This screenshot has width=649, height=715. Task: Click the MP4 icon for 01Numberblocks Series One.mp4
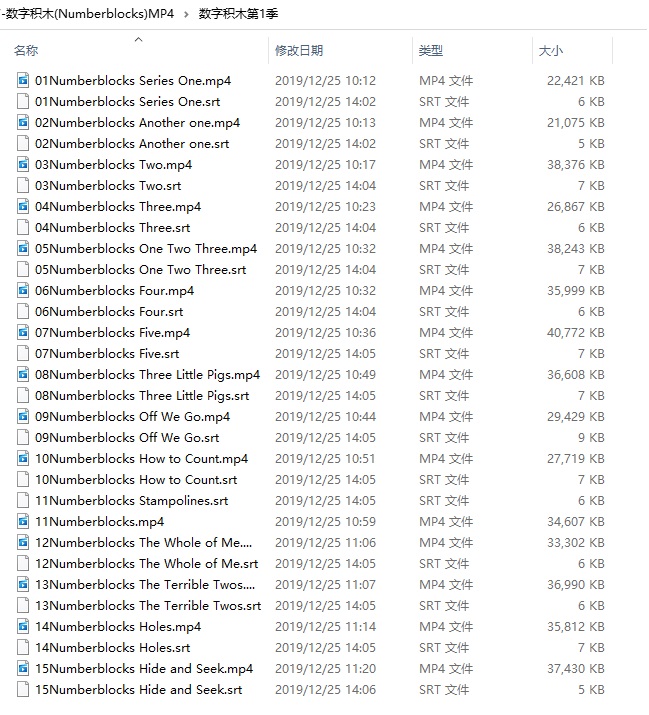(24, 80)
